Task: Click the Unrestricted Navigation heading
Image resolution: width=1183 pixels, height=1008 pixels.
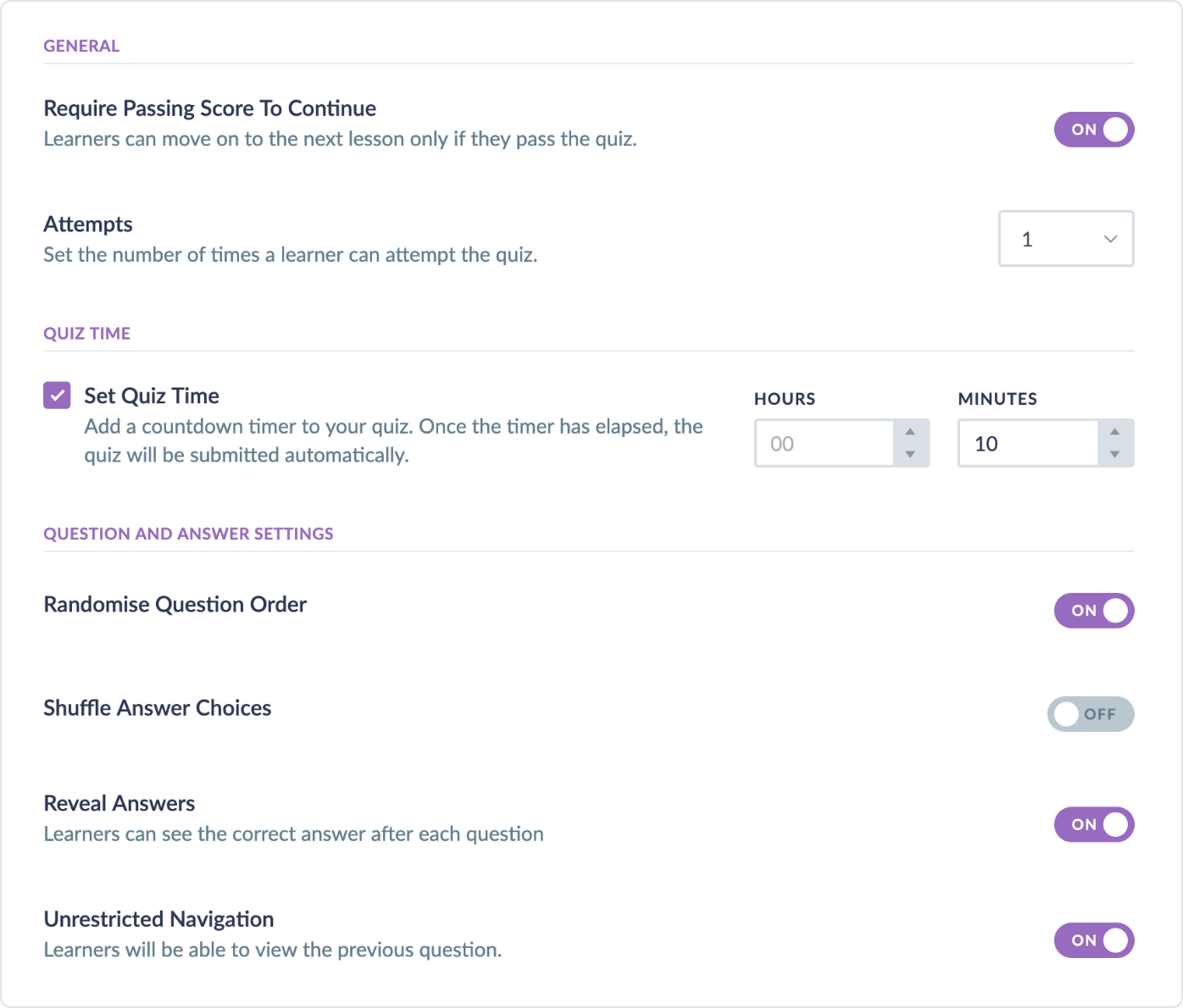Action: pyautogui.click(x=158, y=919)
